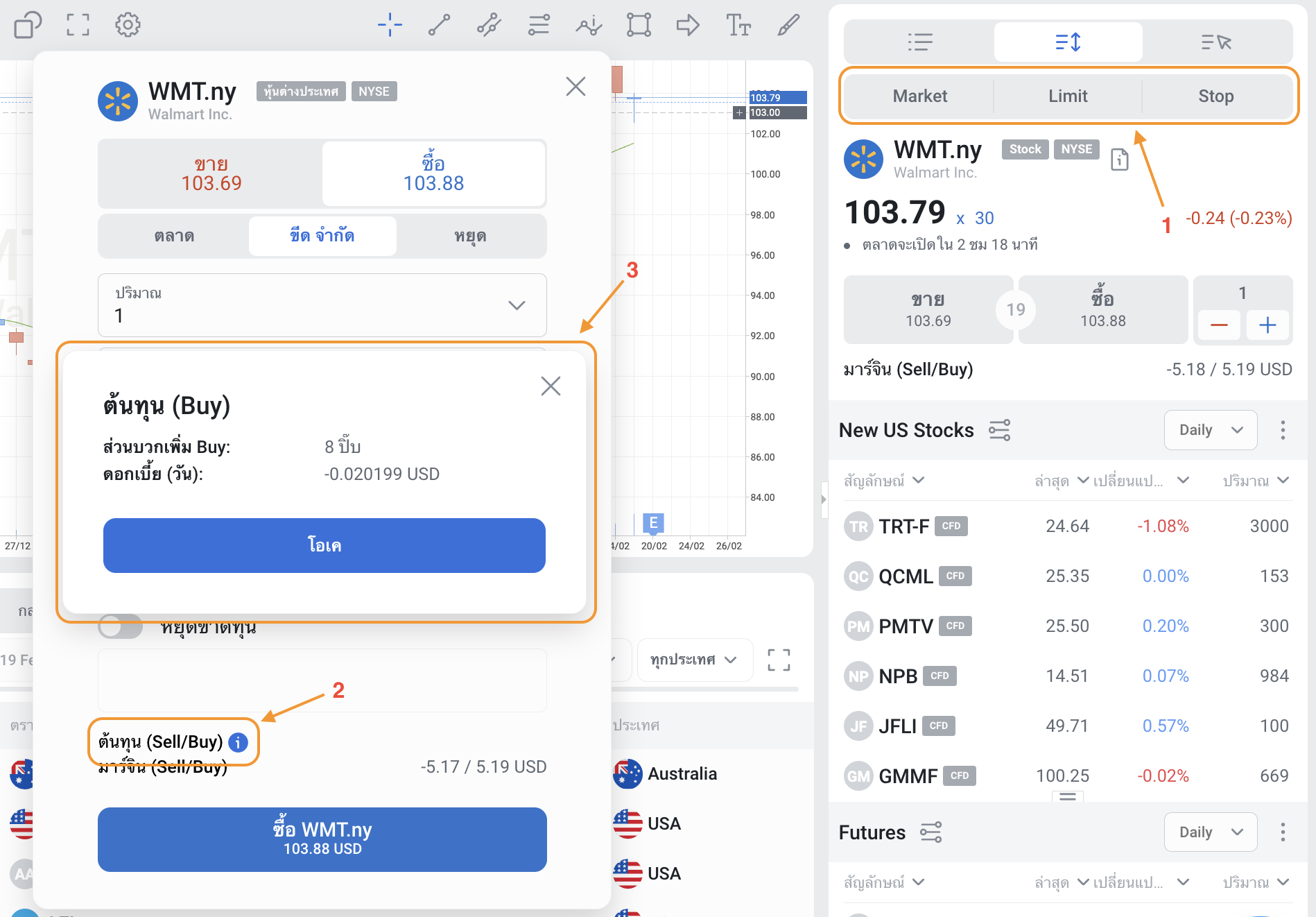Open the quantity dropdown in dialog

point(322,305)
